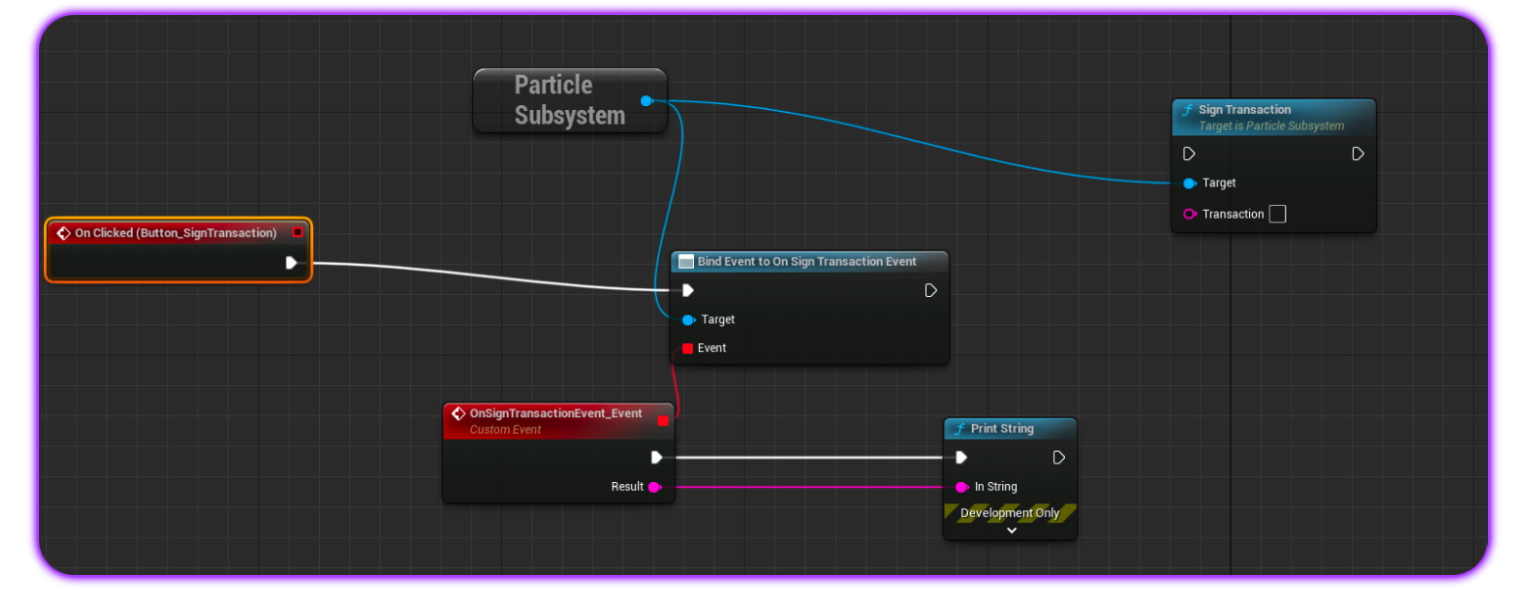1526x590 pixels.
Task: Select On Clicked (Button_SignTransaction) node title
Action: click(176, 233)
